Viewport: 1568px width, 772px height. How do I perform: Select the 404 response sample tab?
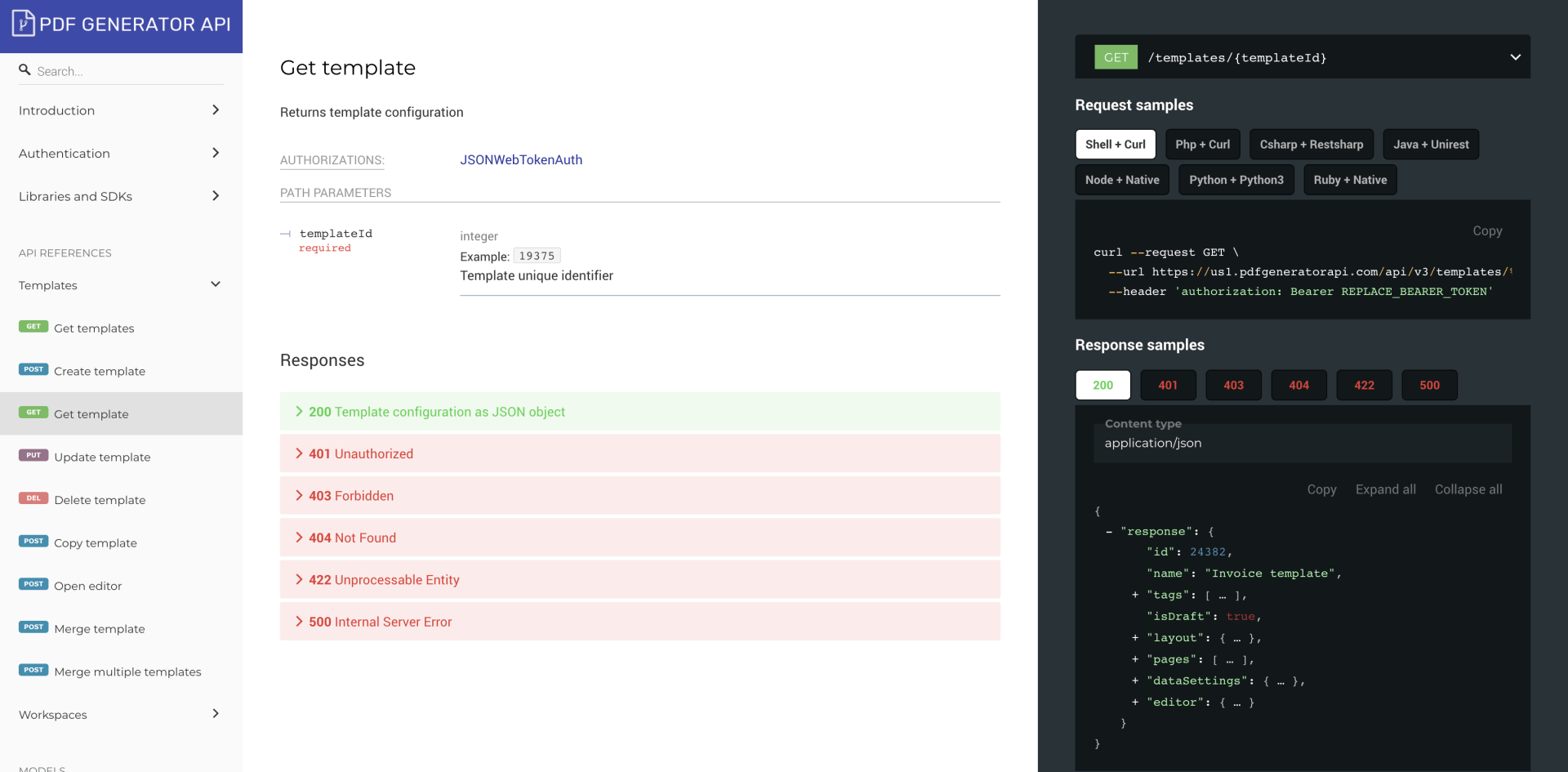[1298, 385]
